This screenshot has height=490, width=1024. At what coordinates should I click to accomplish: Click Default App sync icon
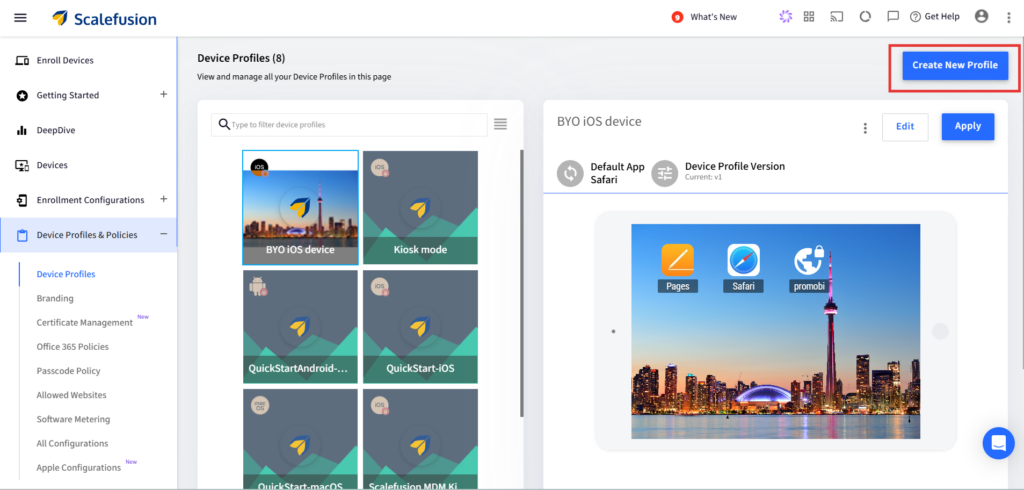[x=570, y=174]
